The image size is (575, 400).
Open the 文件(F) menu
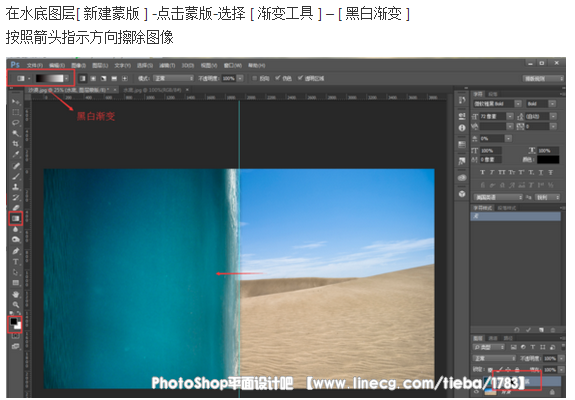click(x=34, y=65)
